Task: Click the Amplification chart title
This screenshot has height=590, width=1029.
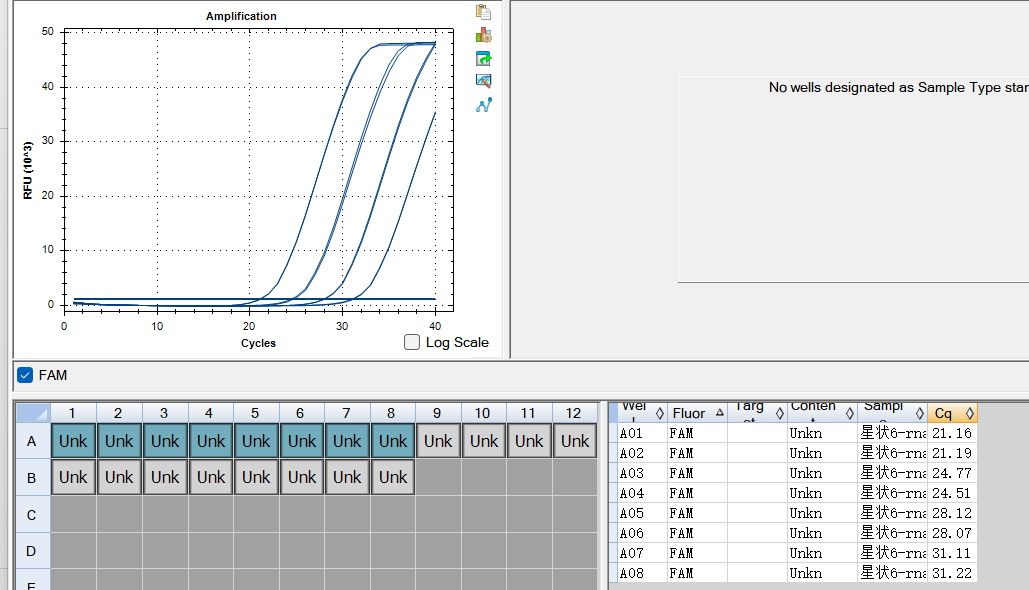Action: click(241, 16)
